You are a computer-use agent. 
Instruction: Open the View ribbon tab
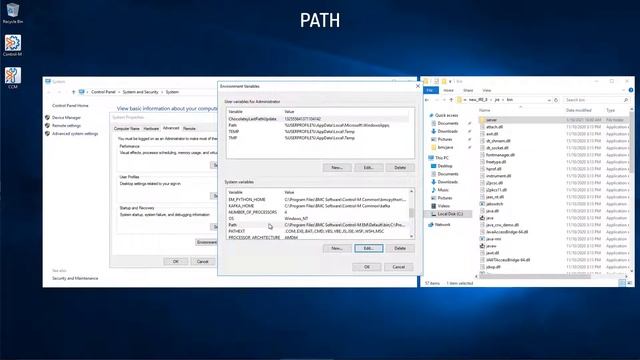pyautogui.click(x=487, y=90)
